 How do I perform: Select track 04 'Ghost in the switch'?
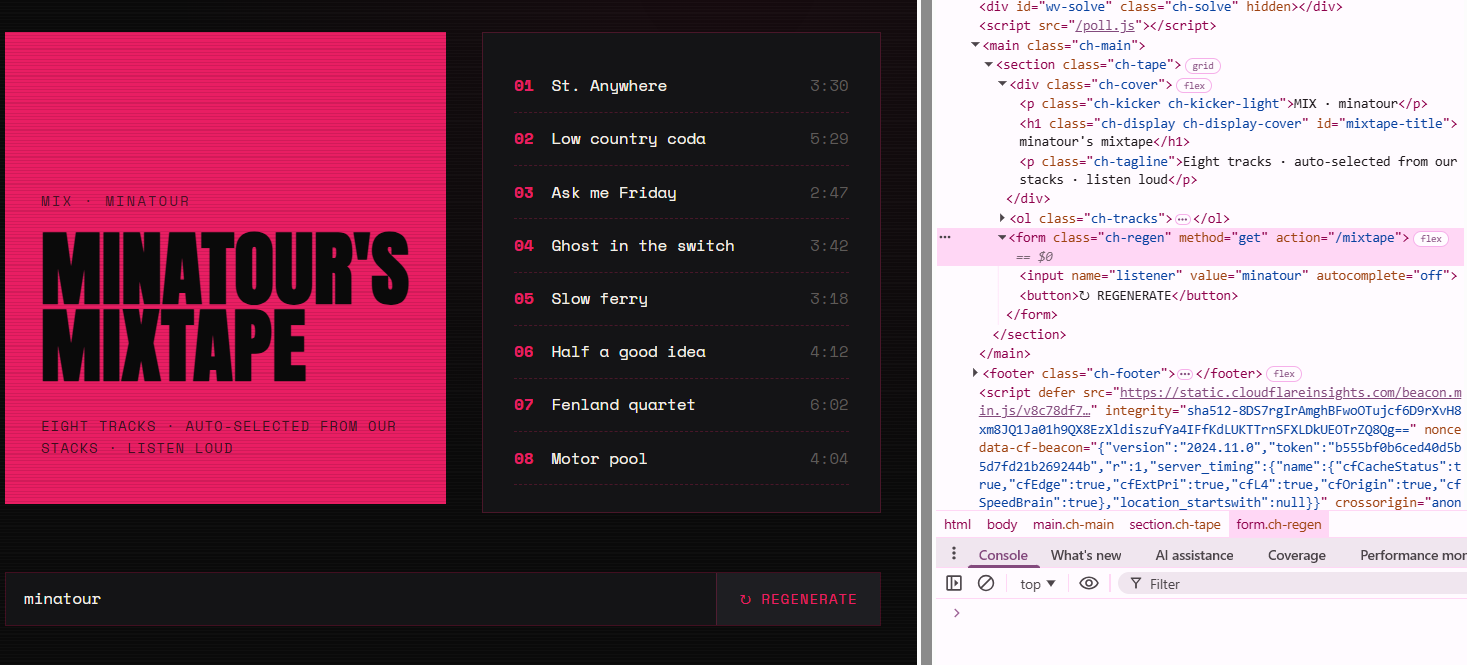point(681,246)
